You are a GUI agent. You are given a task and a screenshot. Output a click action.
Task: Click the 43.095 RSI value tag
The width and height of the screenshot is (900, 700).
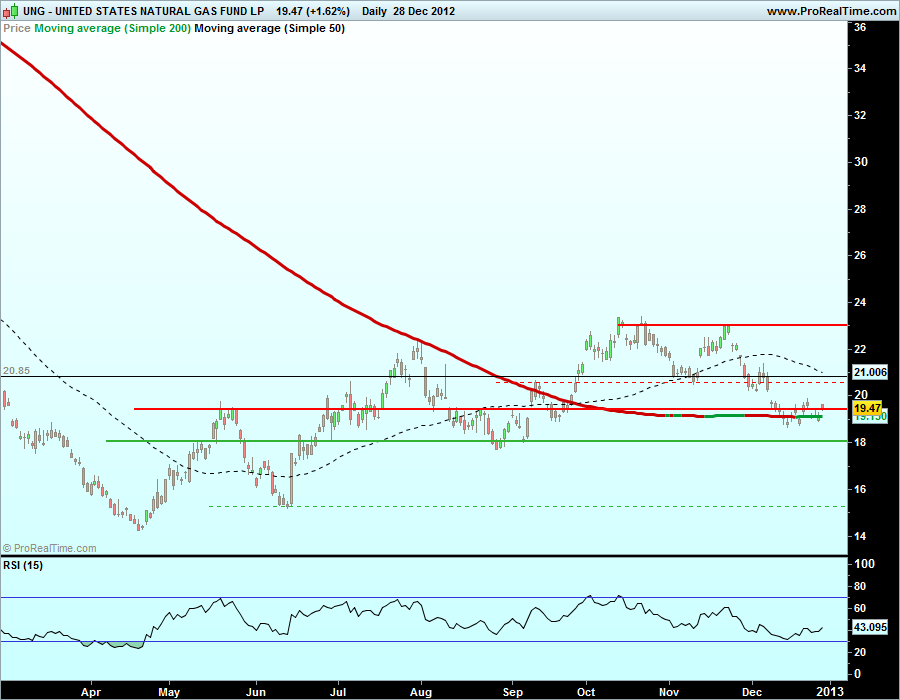870,627
